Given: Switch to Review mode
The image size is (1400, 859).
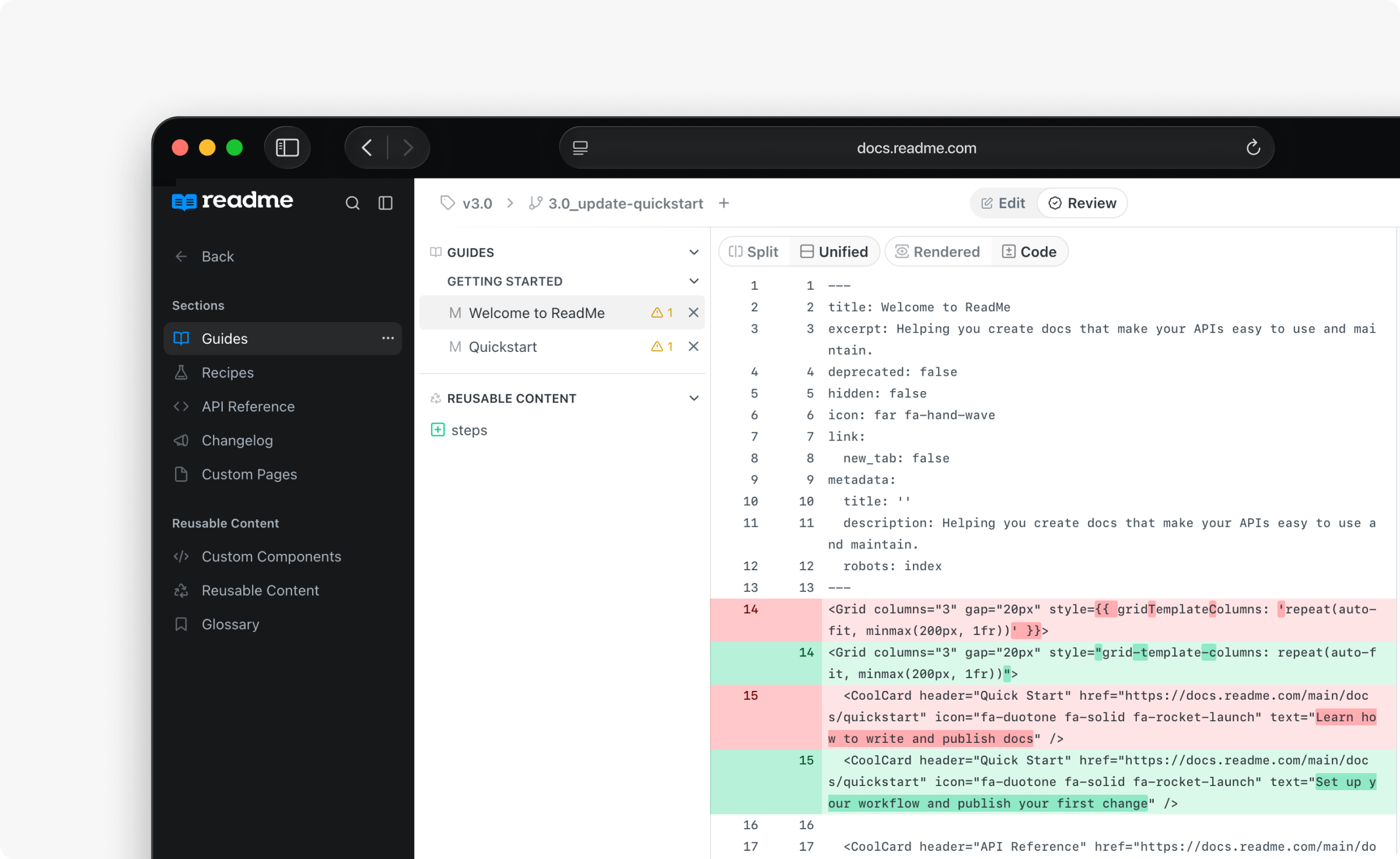Looking at the screenshot, I should tap(1083, 203).
